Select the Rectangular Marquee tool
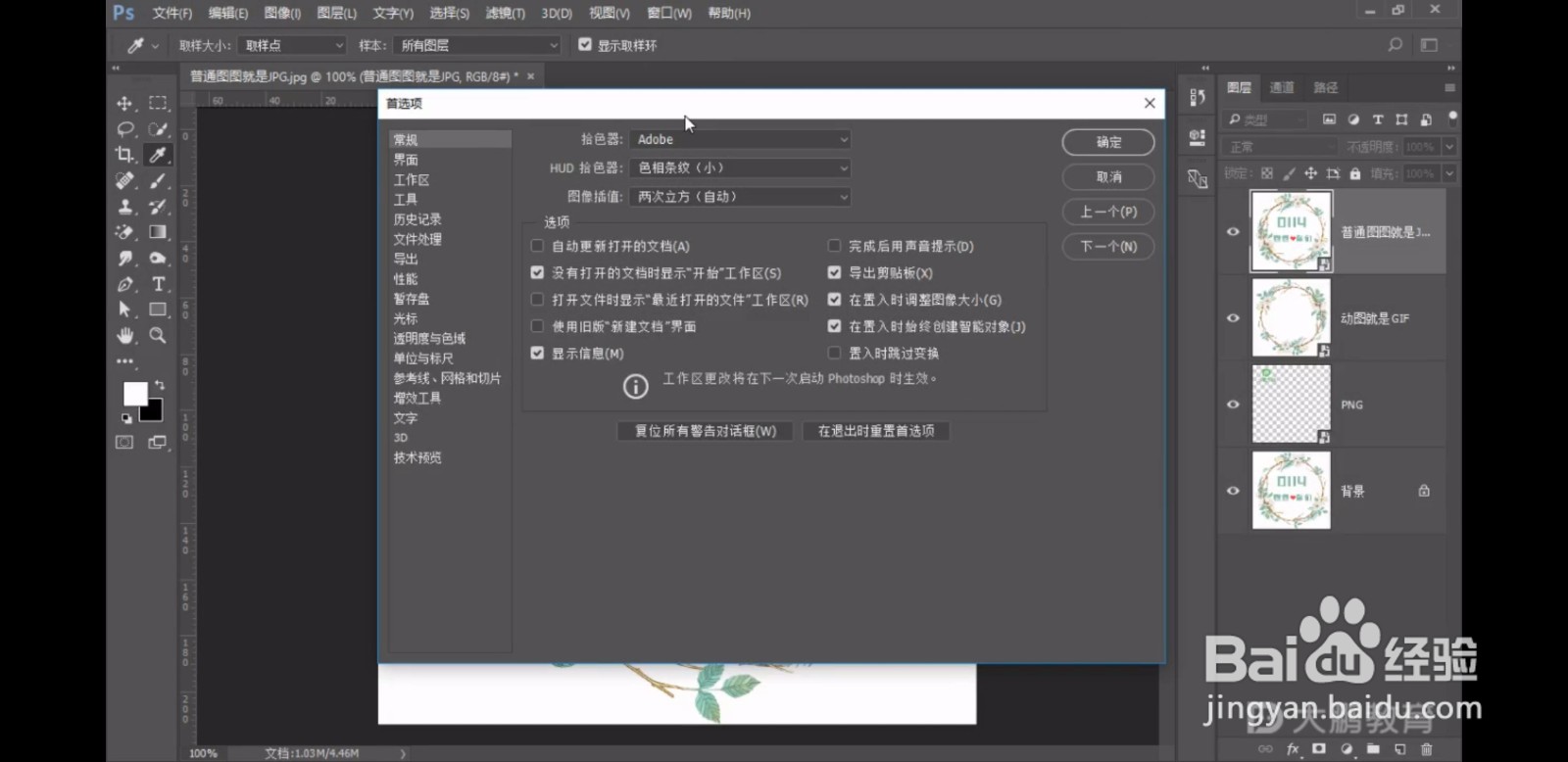The height and width of the screenshot is (762, 1568). 158,103
